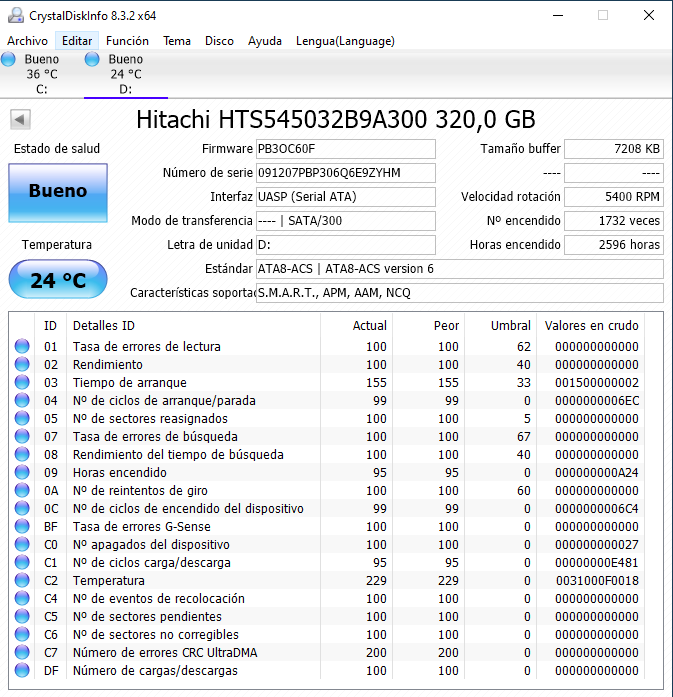Click the SATA/300 transfer mode field
This screenshot has width=673, height=697.
[345, 221]
